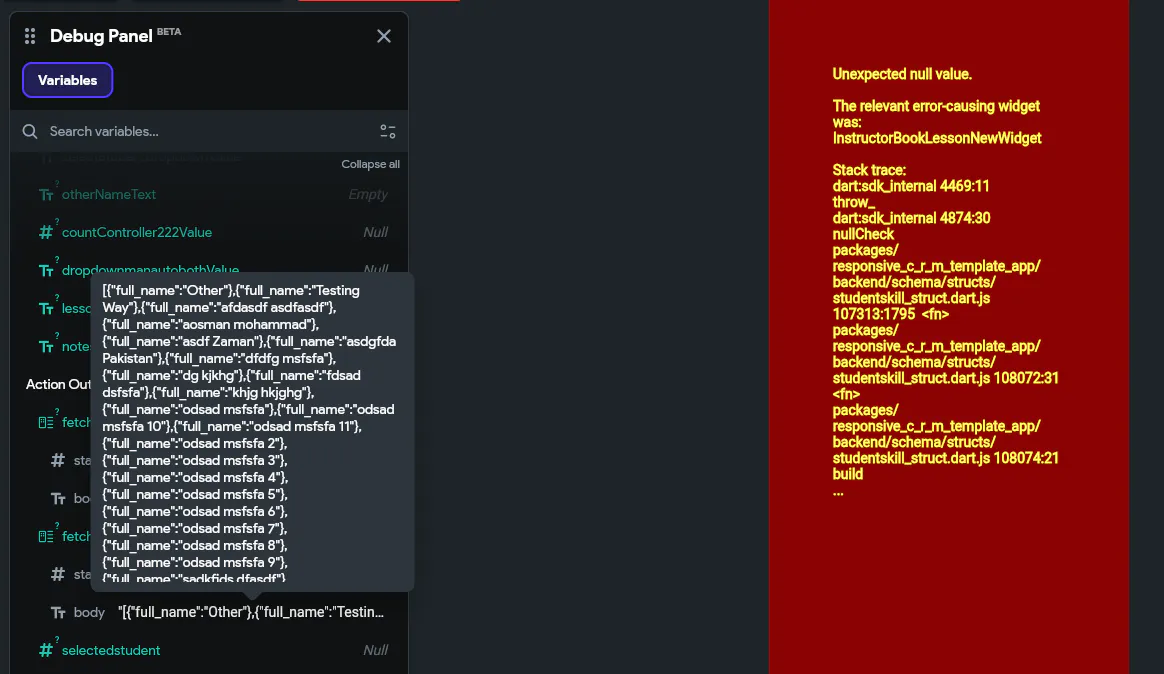Click the 'Unexpected null value.' error text

coord(902,74)
